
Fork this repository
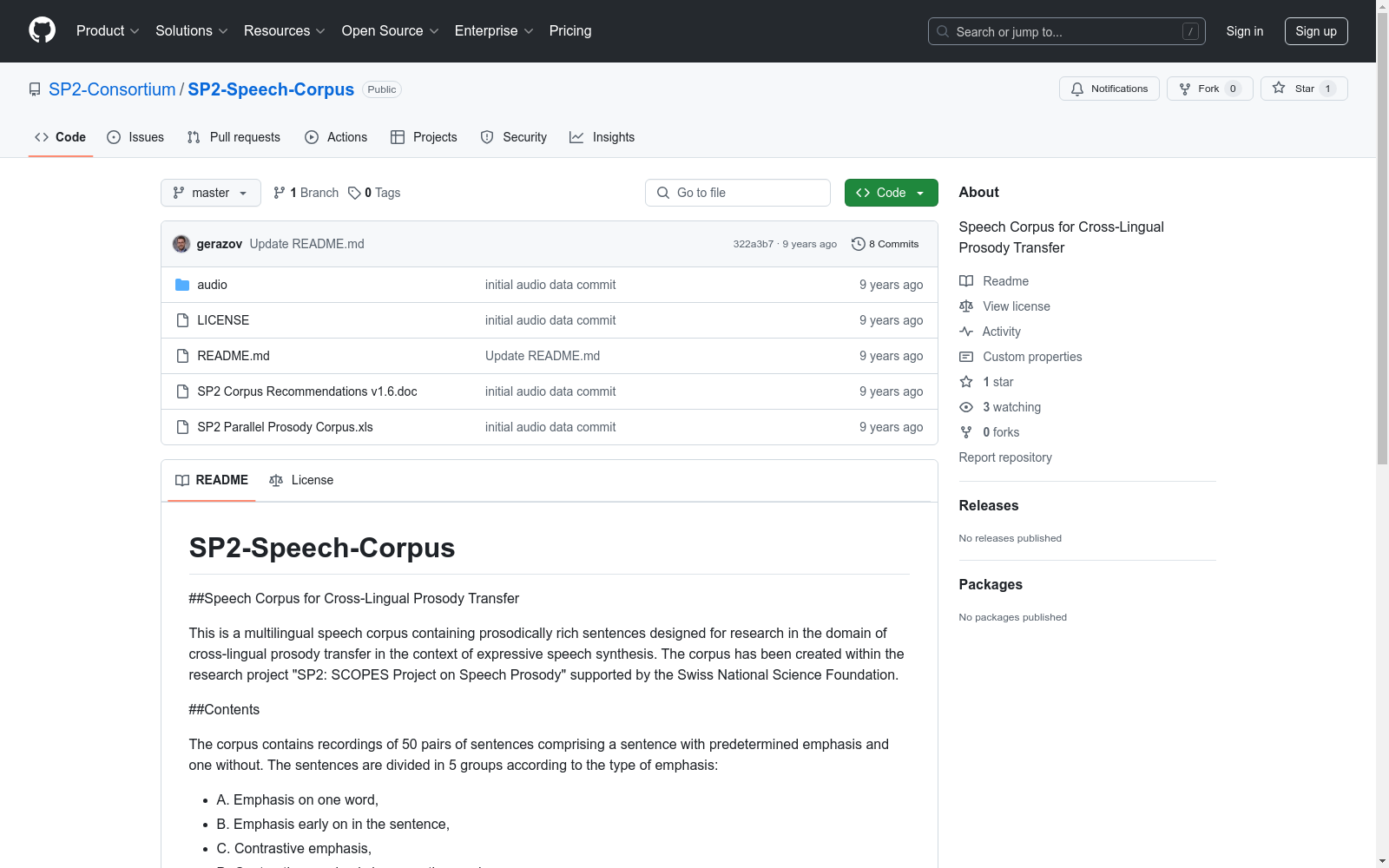coord(1210,89)
